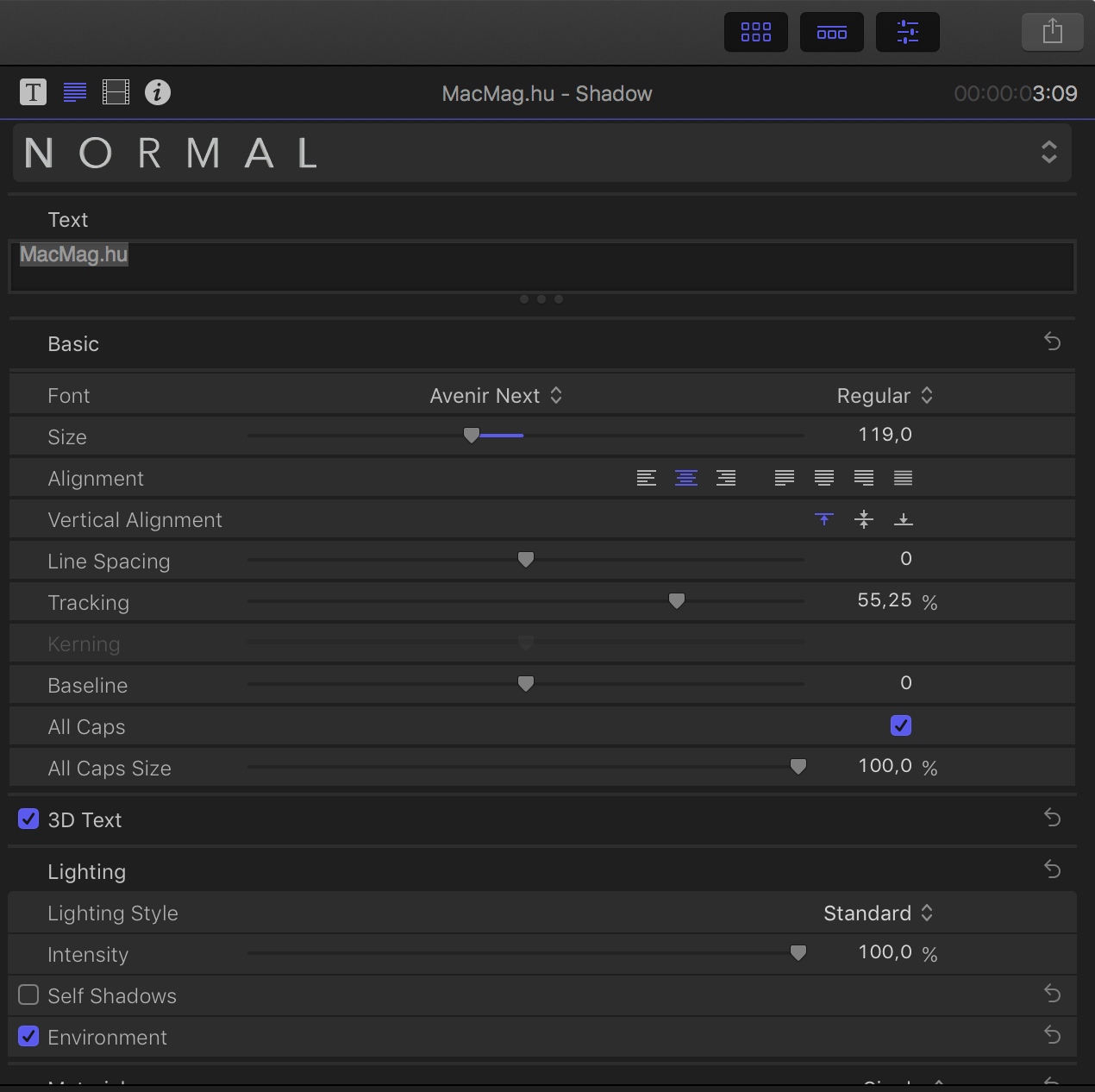Click the All Caps Size value 100,0
Image resolution: width=1095 pixels, height=1092 pixels.
[885, 766]
